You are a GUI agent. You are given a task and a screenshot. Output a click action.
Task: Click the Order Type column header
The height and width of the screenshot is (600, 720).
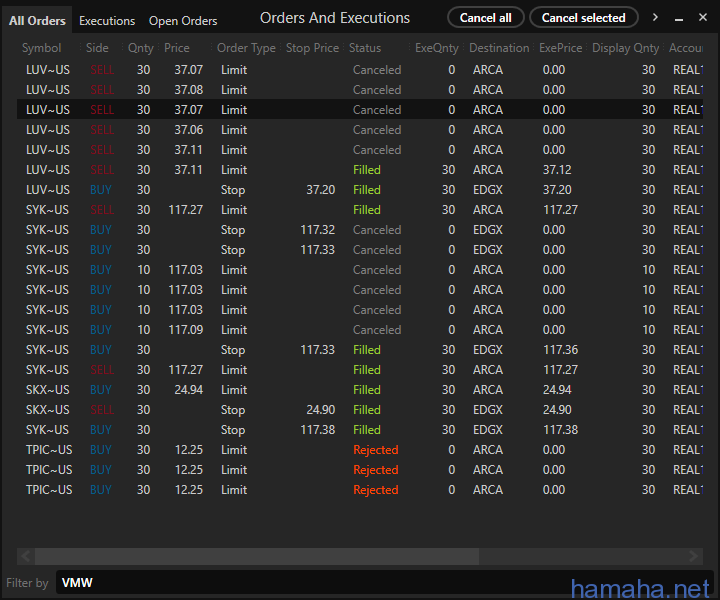pyautogui.click(x=246, y=48)
